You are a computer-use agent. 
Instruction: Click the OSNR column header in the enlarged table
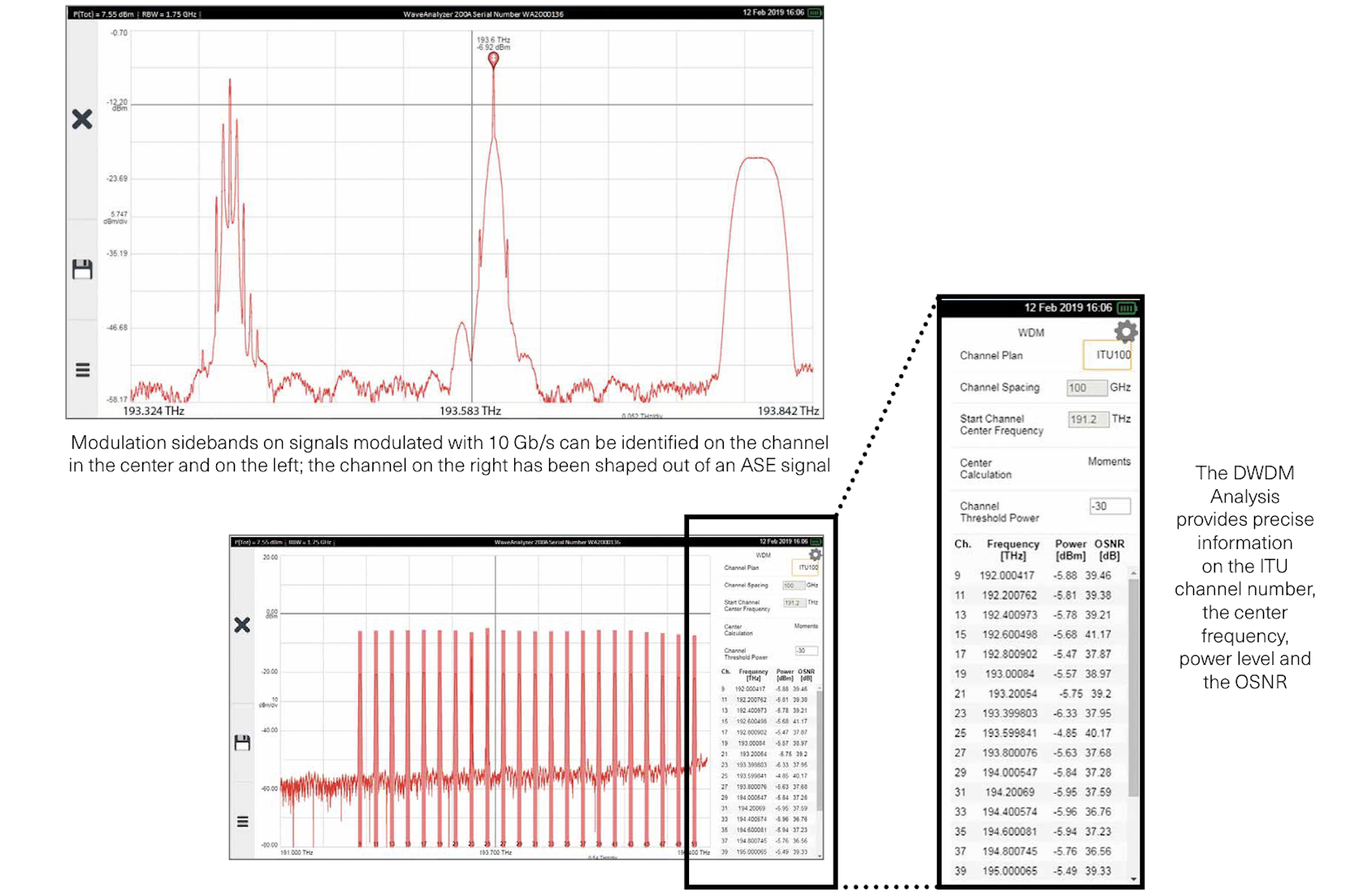pyautogui.click(x=1109, y=549)
